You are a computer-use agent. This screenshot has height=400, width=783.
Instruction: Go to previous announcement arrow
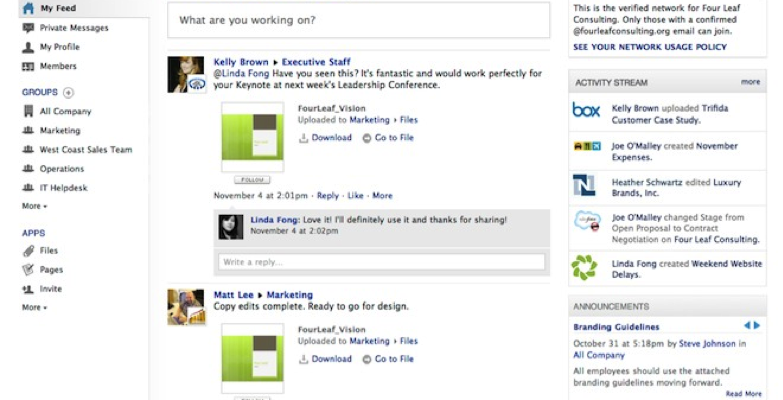click(x=746, y=326)
